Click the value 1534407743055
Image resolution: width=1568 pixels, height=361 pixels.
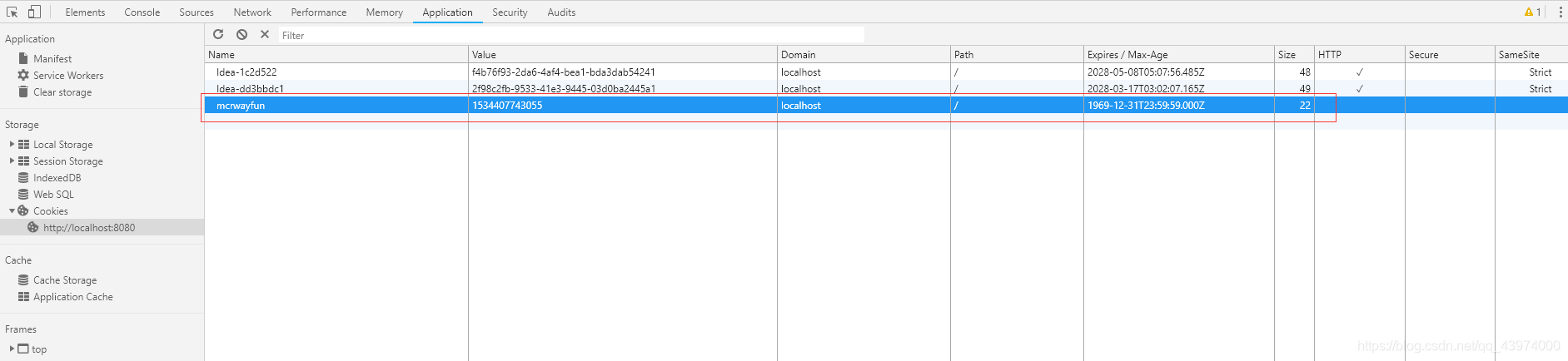[x=507, y=106]
